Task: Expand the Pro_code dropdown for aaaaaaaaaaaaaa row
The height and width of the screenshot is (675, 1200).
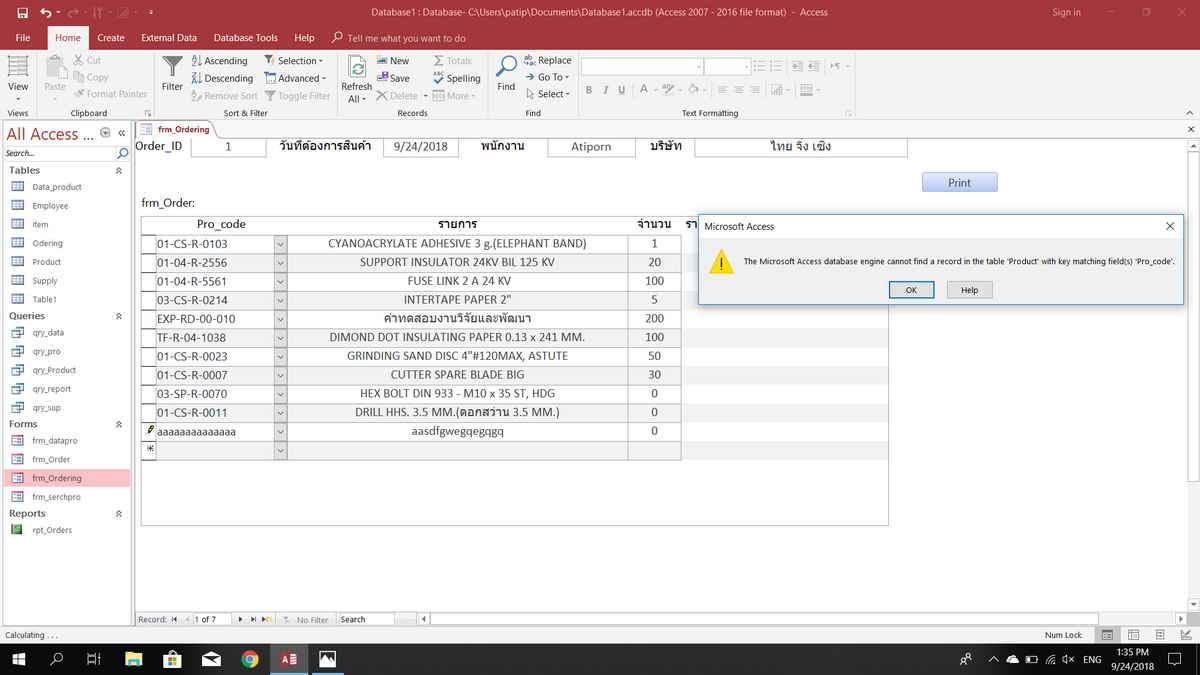Action: click(280, 432)
